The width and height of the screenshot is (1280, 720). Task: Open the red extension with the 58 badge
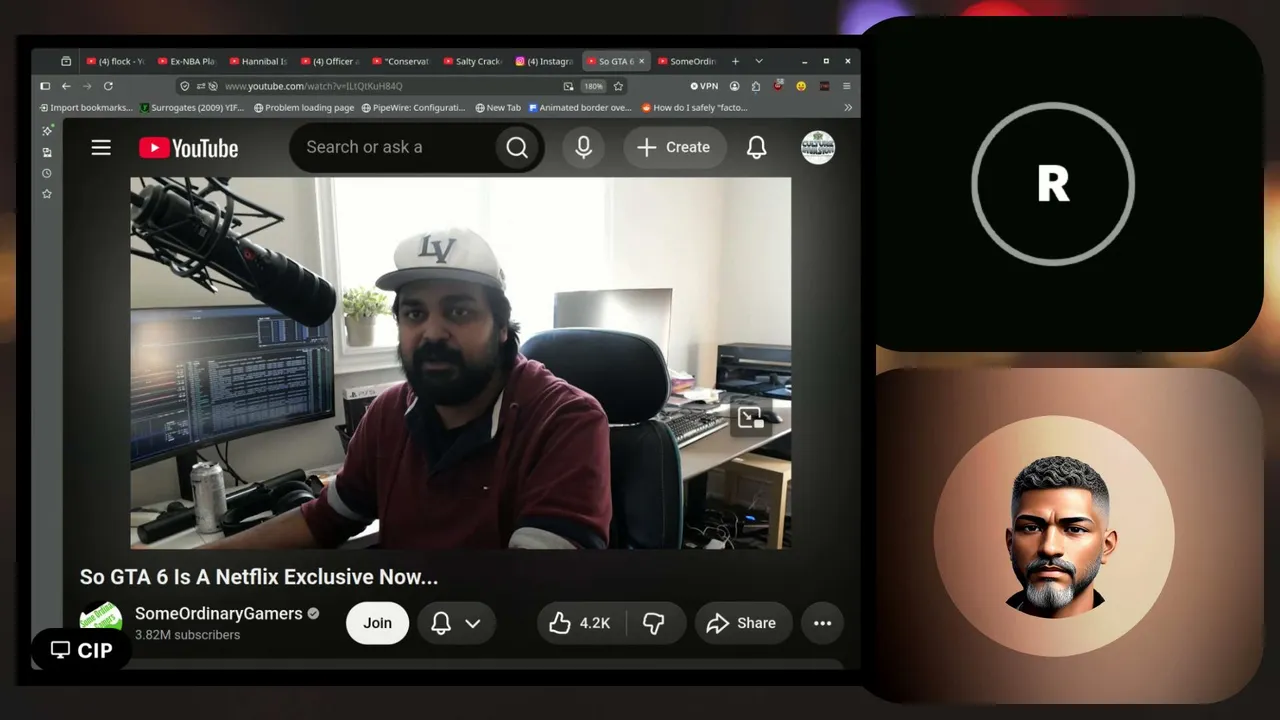[778, 86]
